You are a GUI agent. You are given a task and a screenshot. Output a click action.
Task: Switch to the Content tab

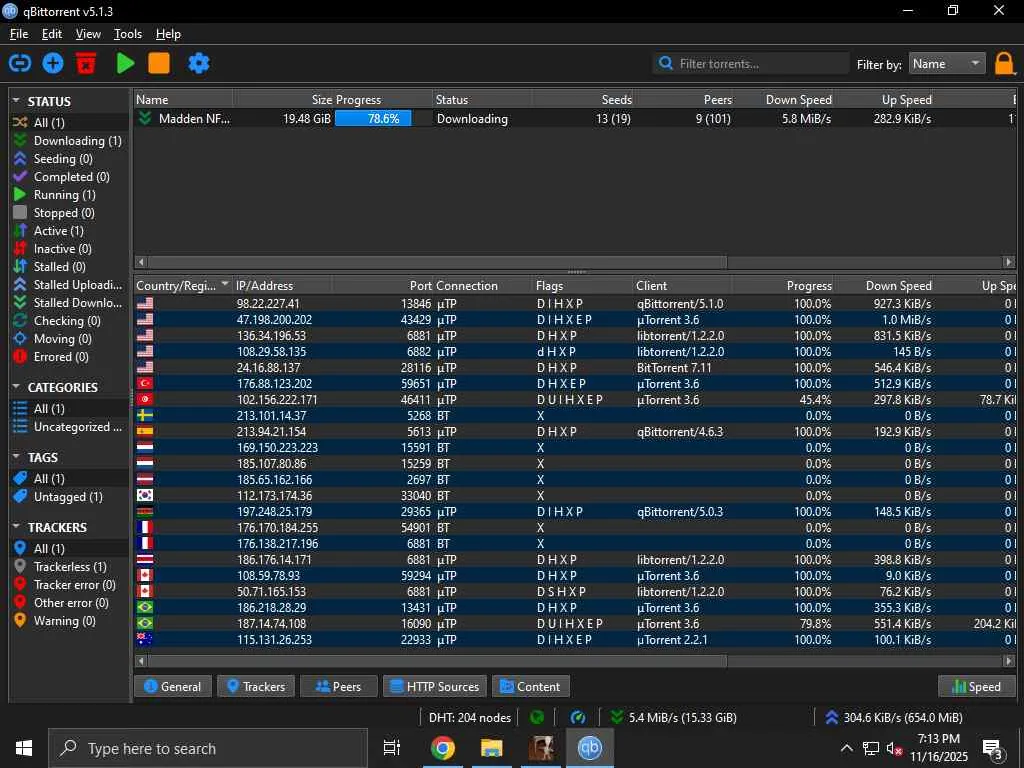(x=530, y=686)
